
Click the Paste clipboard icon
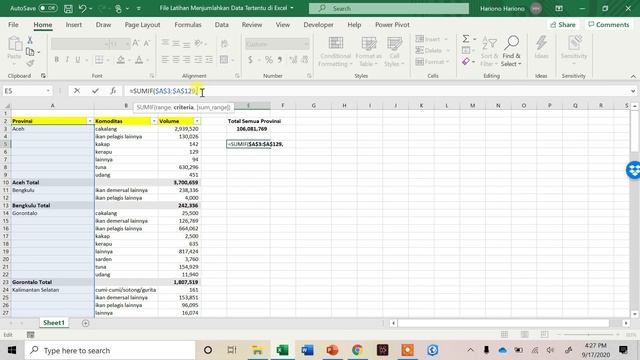pyautogui.click(x=15, y=44)
